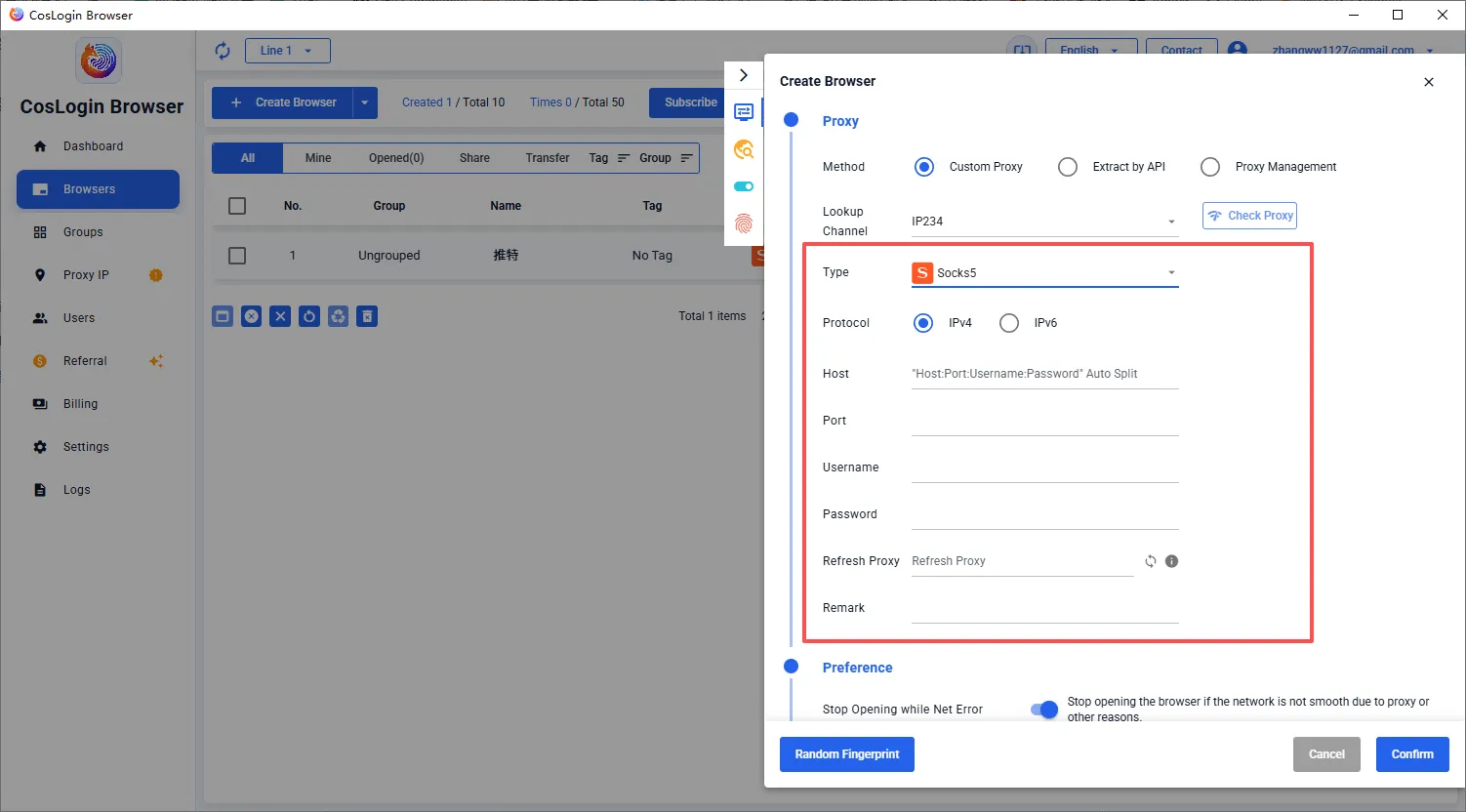Open the Tag filter menu
The height and width of the screenshot is (812, 1466).
[x=609, y=158]
